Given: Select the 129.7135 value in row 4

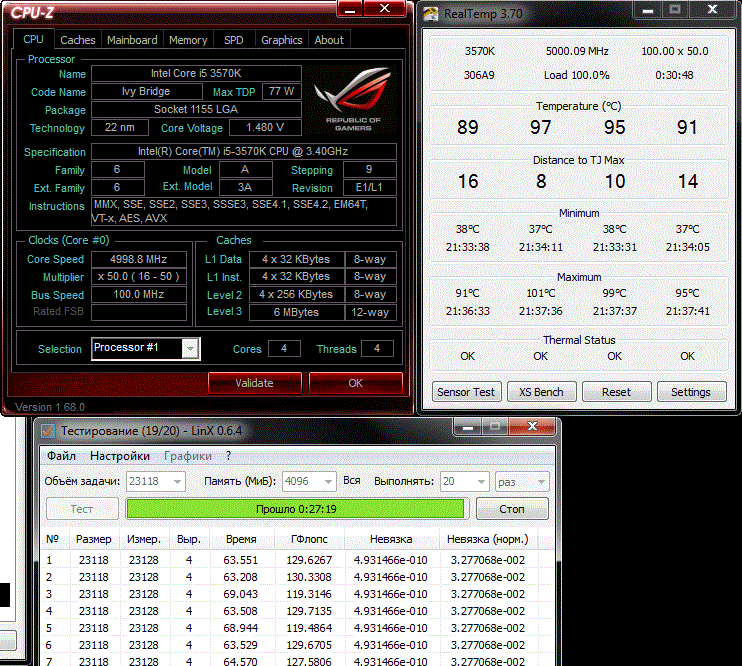Looking at the screenshot, I should click(309, 611).
